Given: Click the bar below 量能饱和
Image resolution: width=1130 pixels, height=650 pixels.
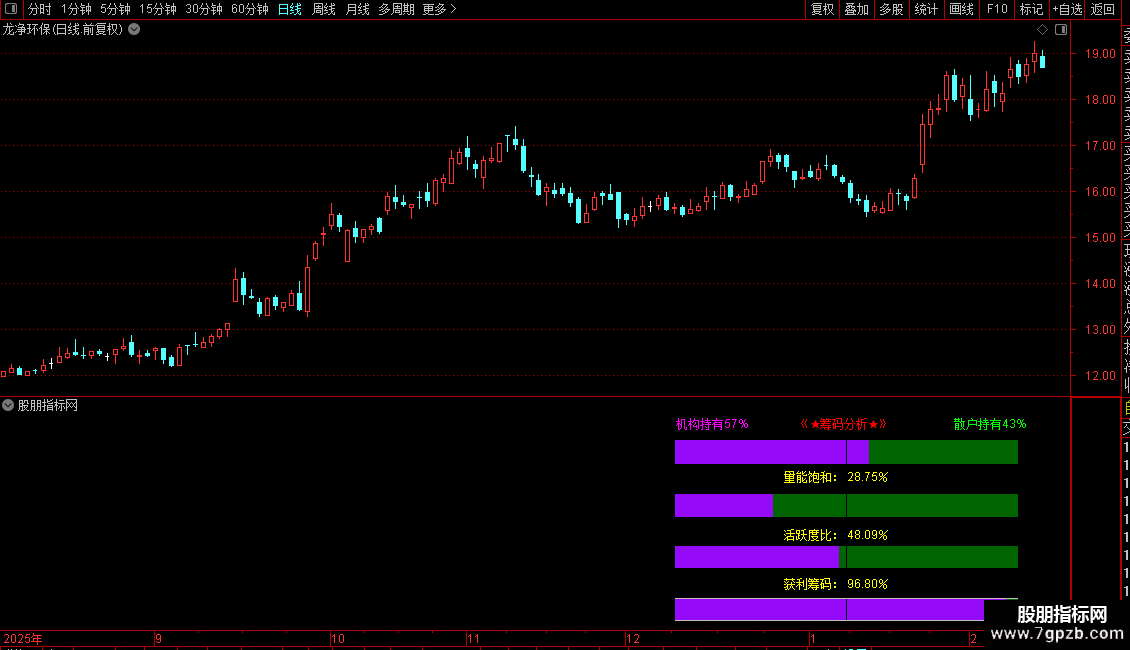Looking at the screenshot, I should 846,505.
